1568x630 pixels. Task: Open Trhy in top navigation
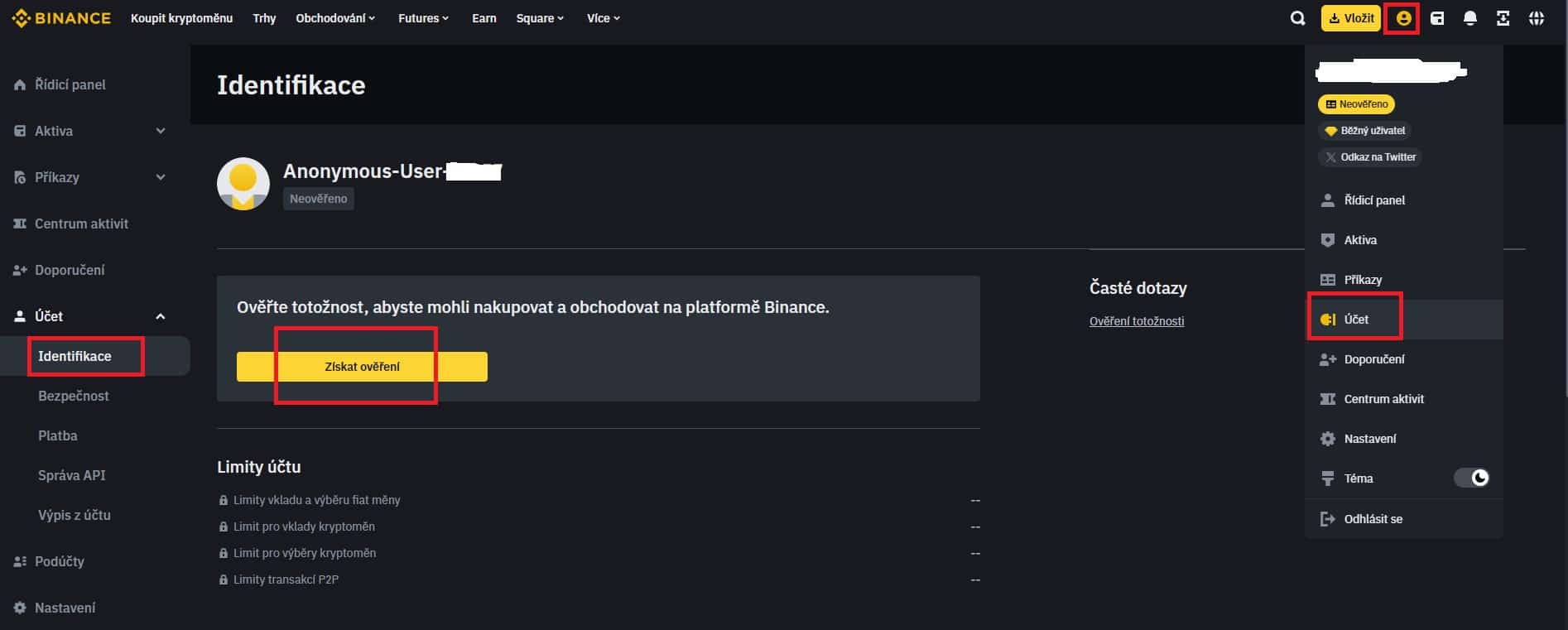(x=264, y=18)
